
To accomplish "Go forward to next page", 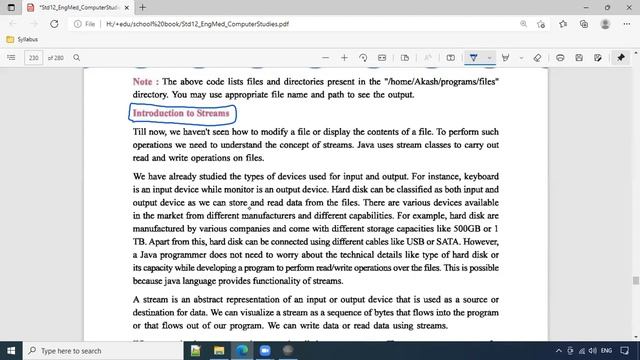I will tap(33, 24).
